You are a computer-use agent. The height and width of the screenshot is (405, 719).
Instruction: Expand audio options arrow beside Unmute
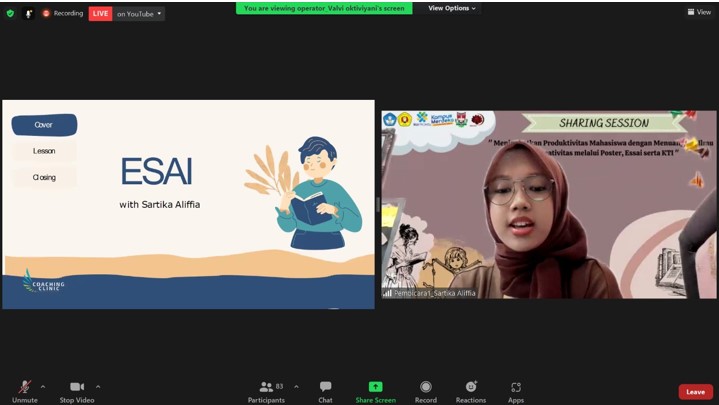click(42, 386)
